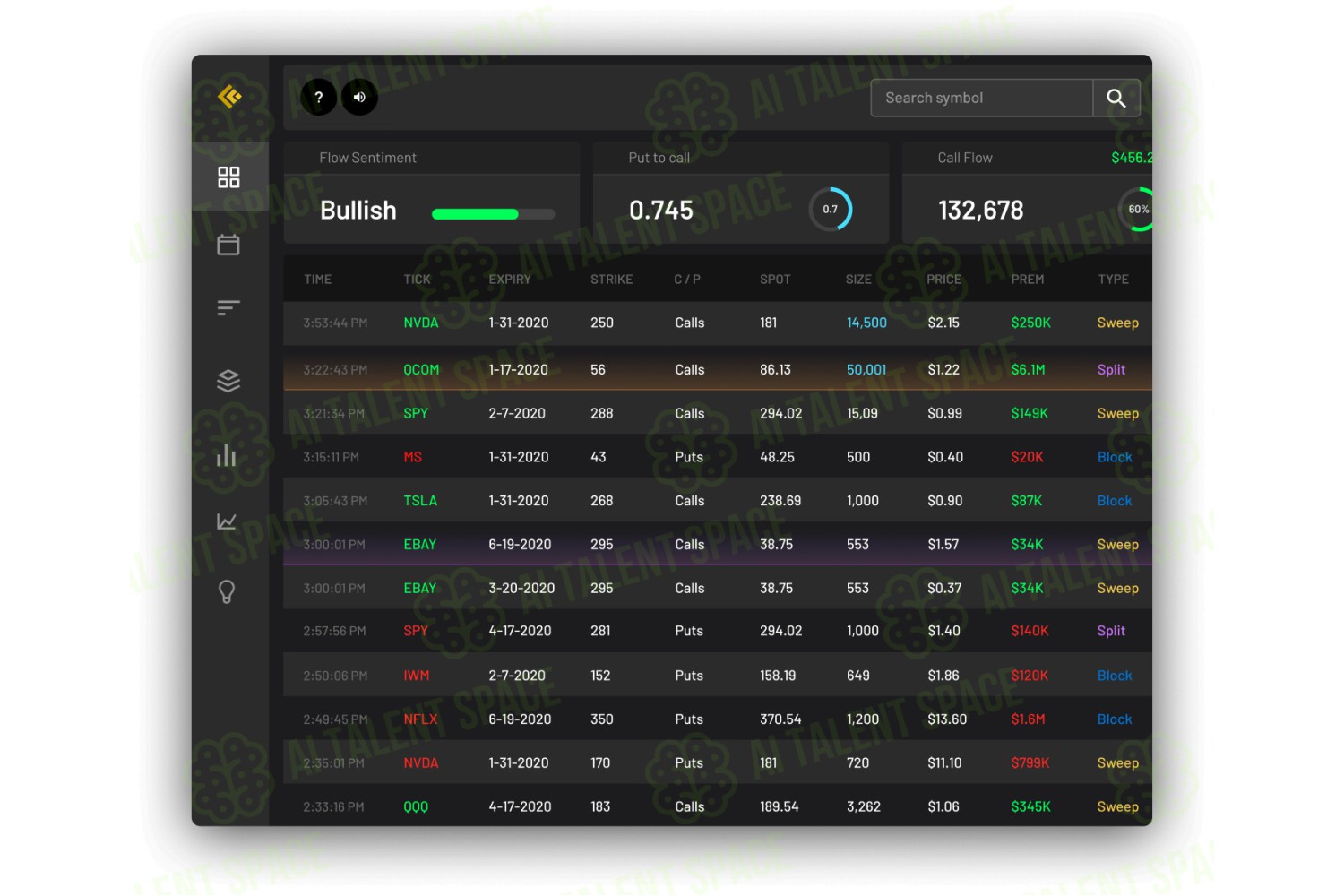Sort by the TIME column header

point(317,280)
